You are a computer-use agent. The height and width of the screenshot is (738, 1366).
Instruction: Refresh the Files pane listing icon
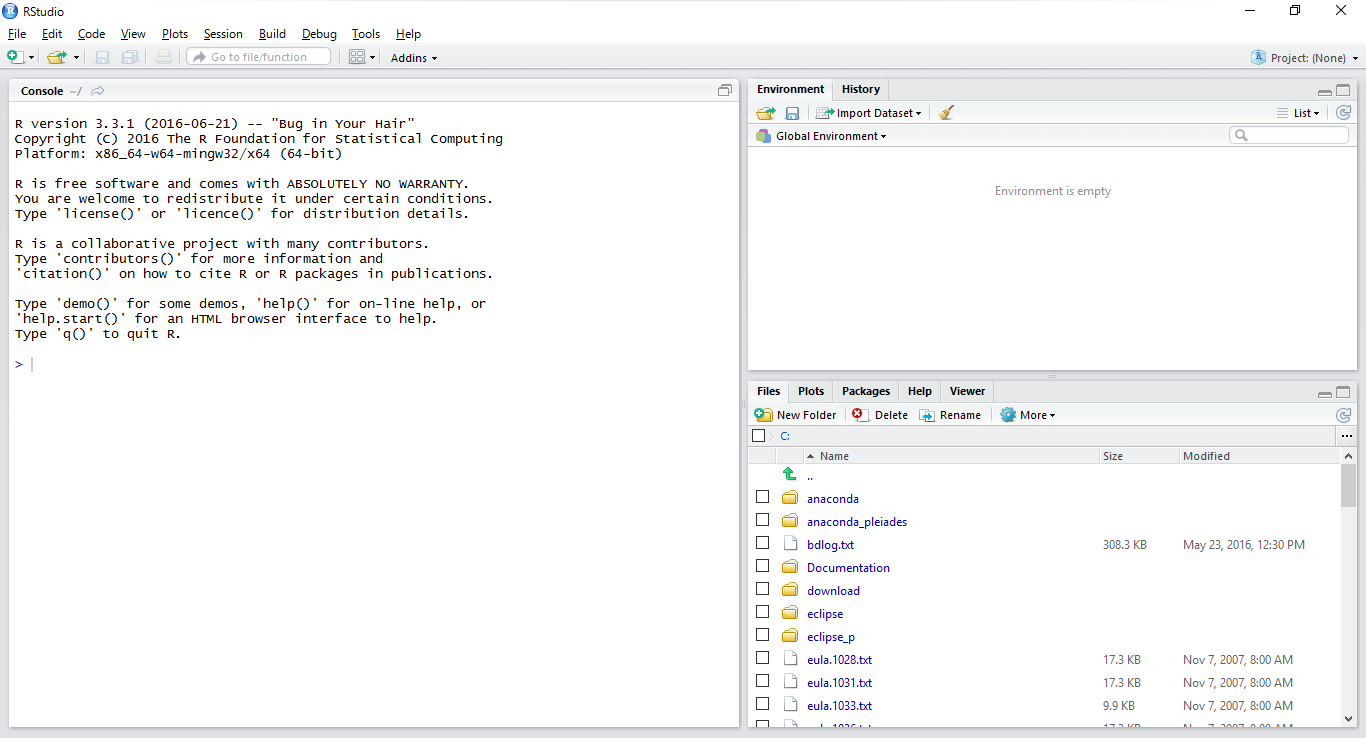click(x=1344, y=415)
